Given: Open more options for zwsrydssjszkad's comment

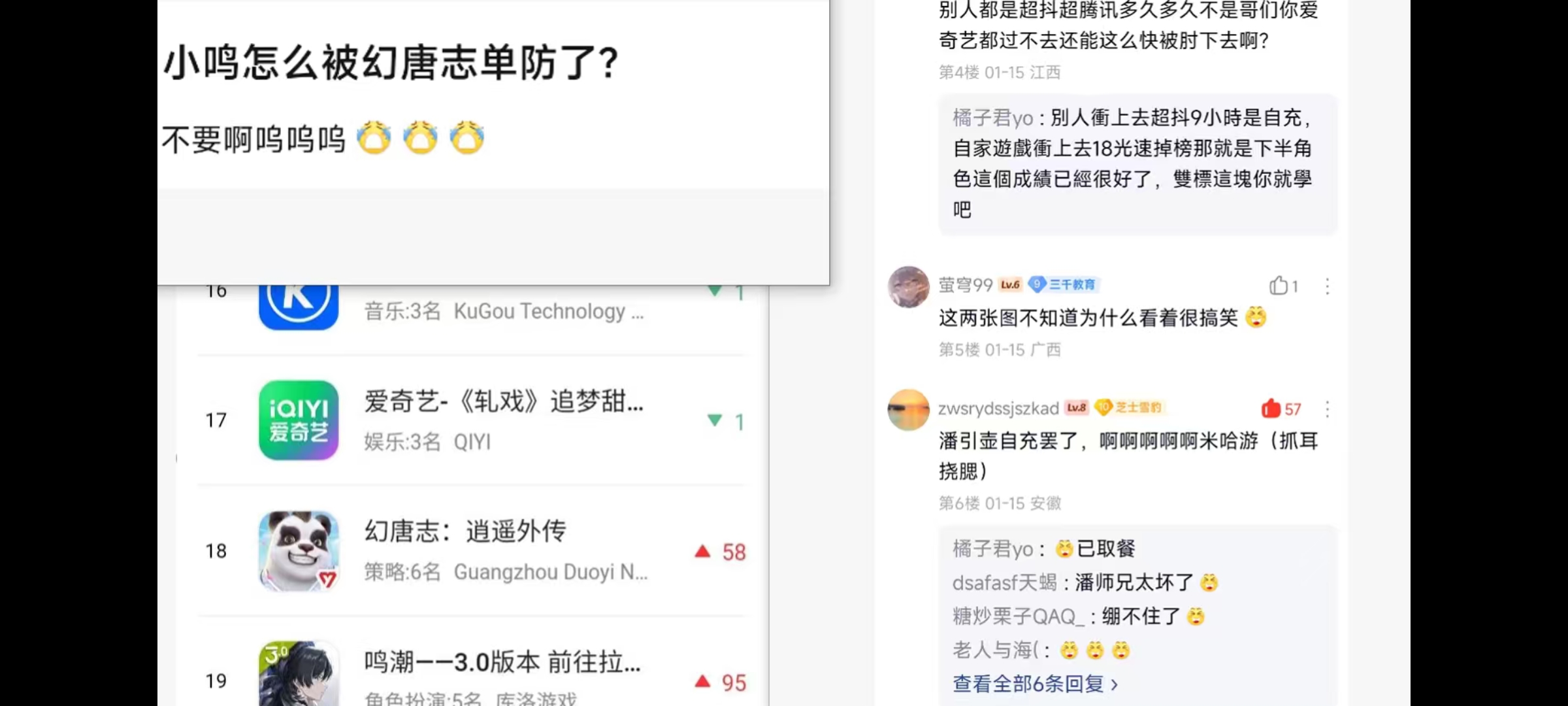Looking at the screenshot, I should click(x=1327, y=409).
